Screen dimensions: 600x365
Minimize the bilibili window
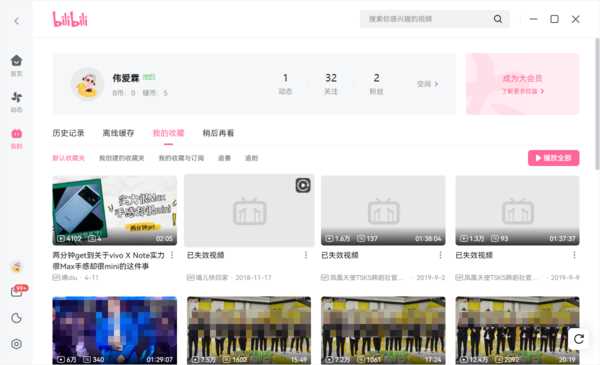click(x=533, y=19)
